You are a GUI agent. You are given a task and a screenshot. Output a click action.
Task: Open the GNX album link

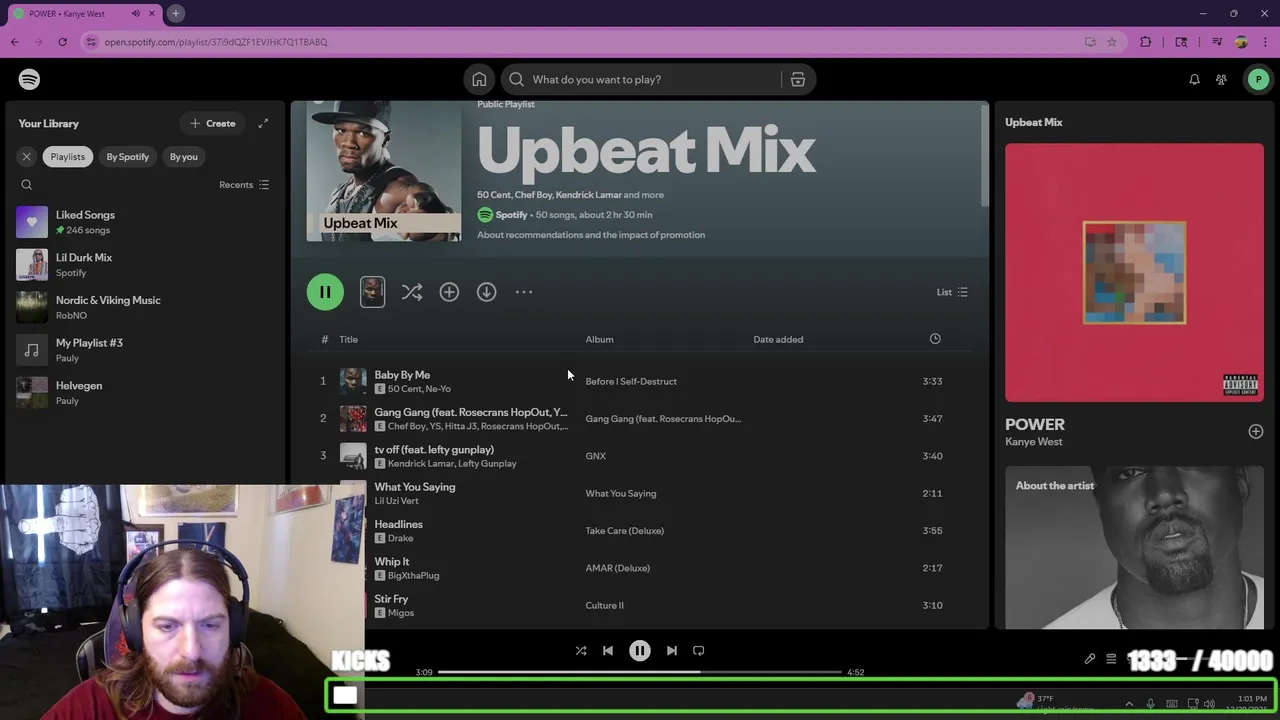595,456
